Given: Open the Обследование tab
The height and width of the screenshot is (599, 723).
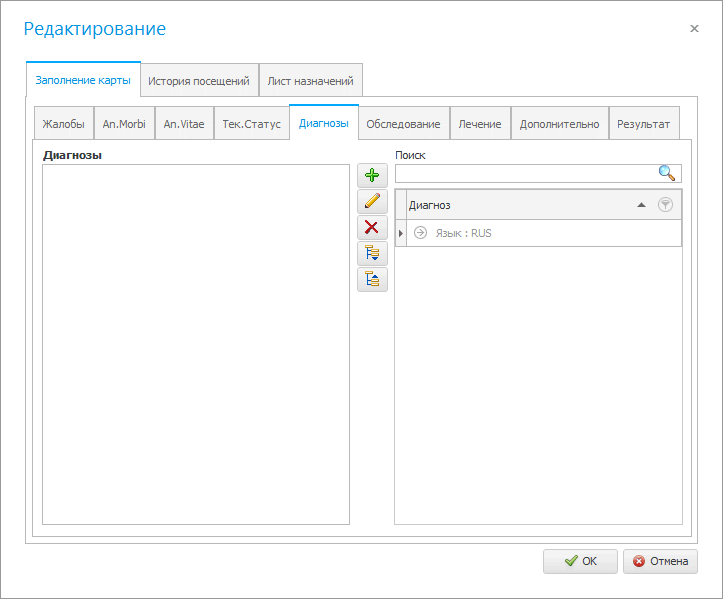Looking at the screenshot, I should coord(403,124).
